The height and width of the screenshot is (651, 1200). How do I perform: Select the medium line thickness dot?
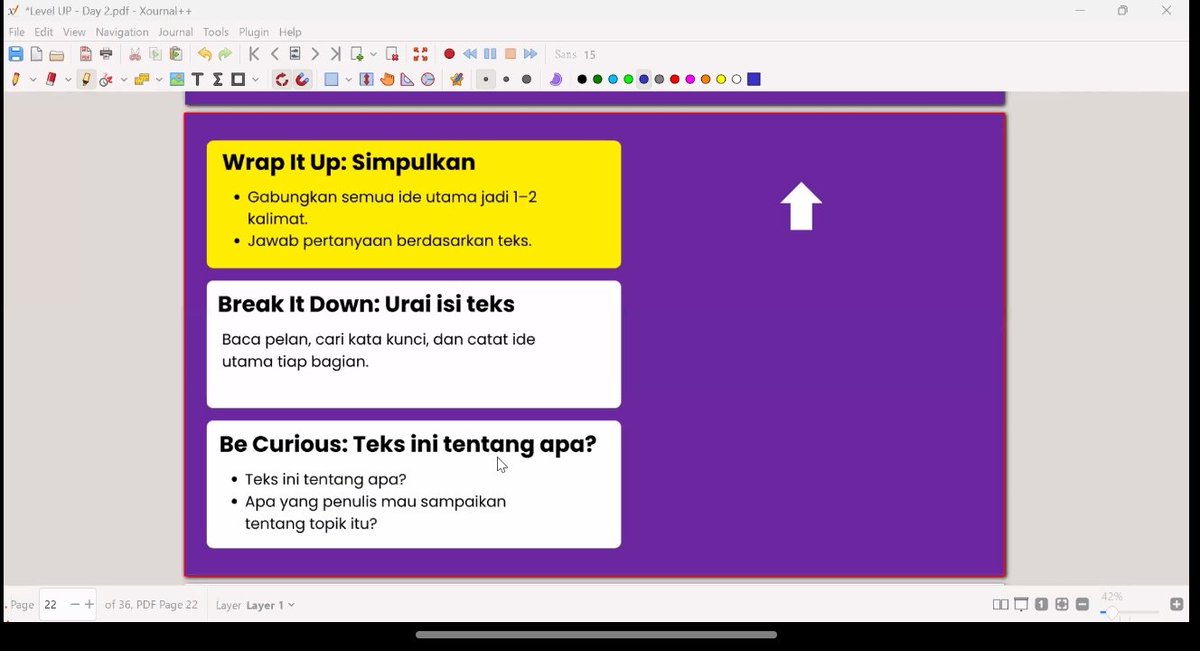click(x=506, y=79)
